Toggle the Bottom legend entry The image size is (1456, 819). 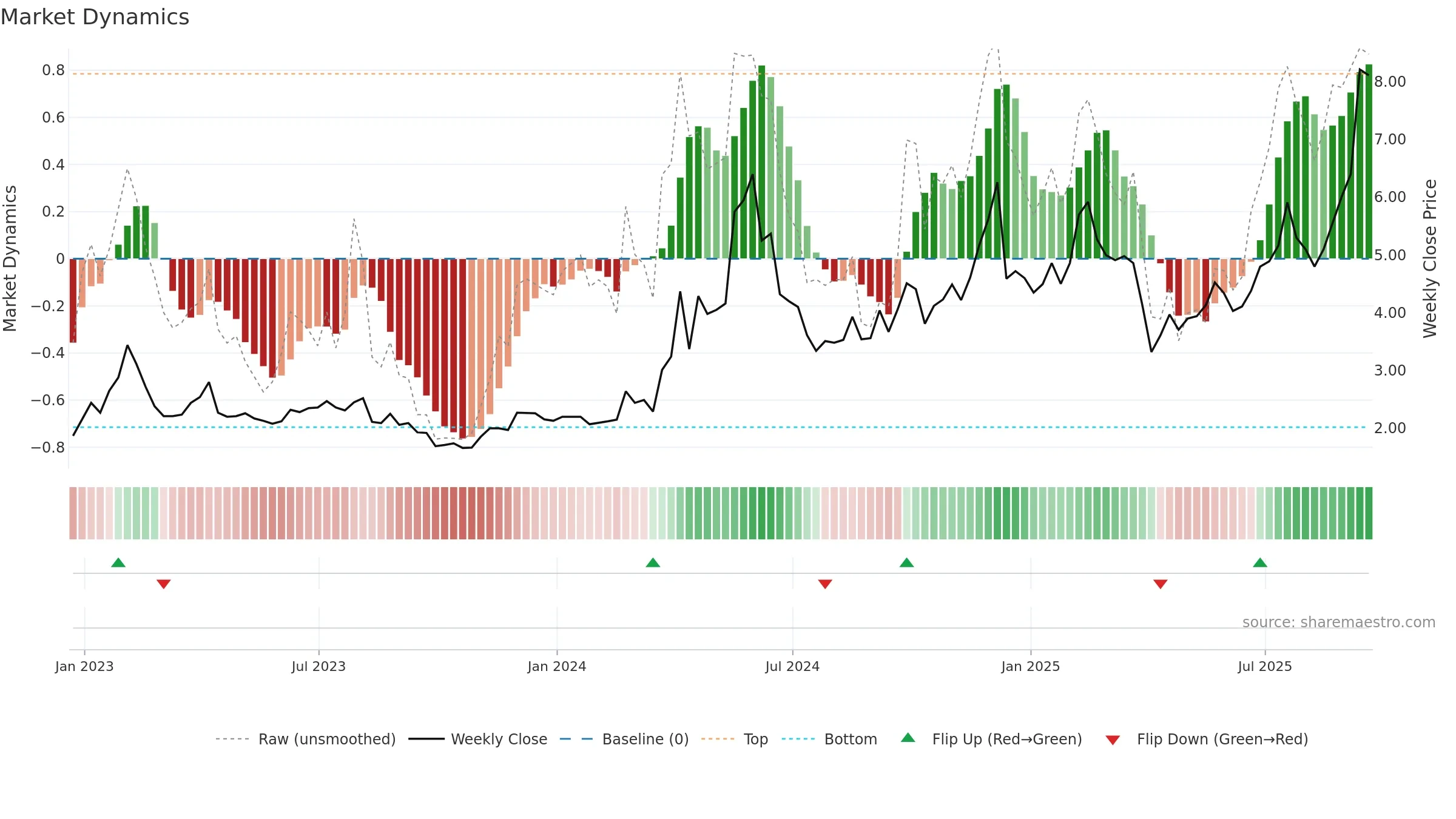(x=829, y=739)
